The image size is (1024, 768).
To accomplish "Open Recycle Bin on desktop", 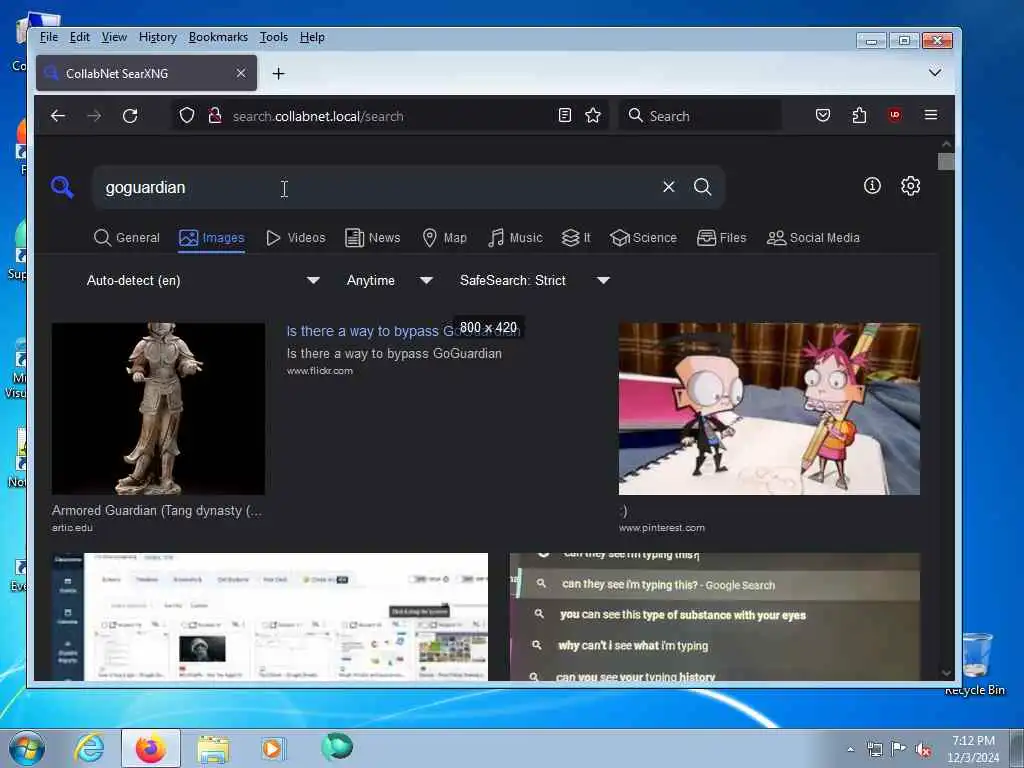I will [x=975, y=663].
